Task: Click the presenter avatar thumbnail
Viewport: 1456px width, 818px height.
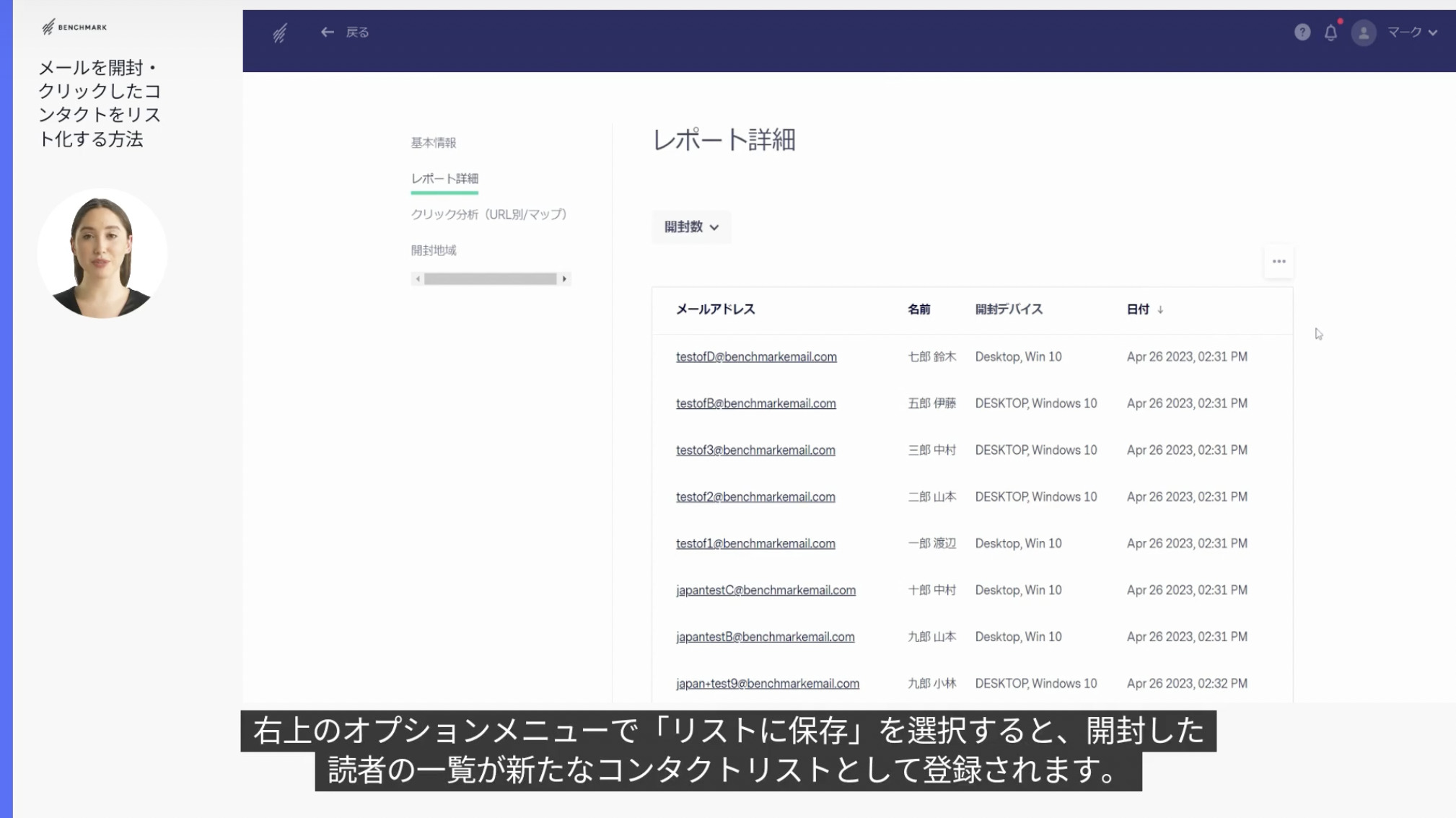Action: (102, 254)
